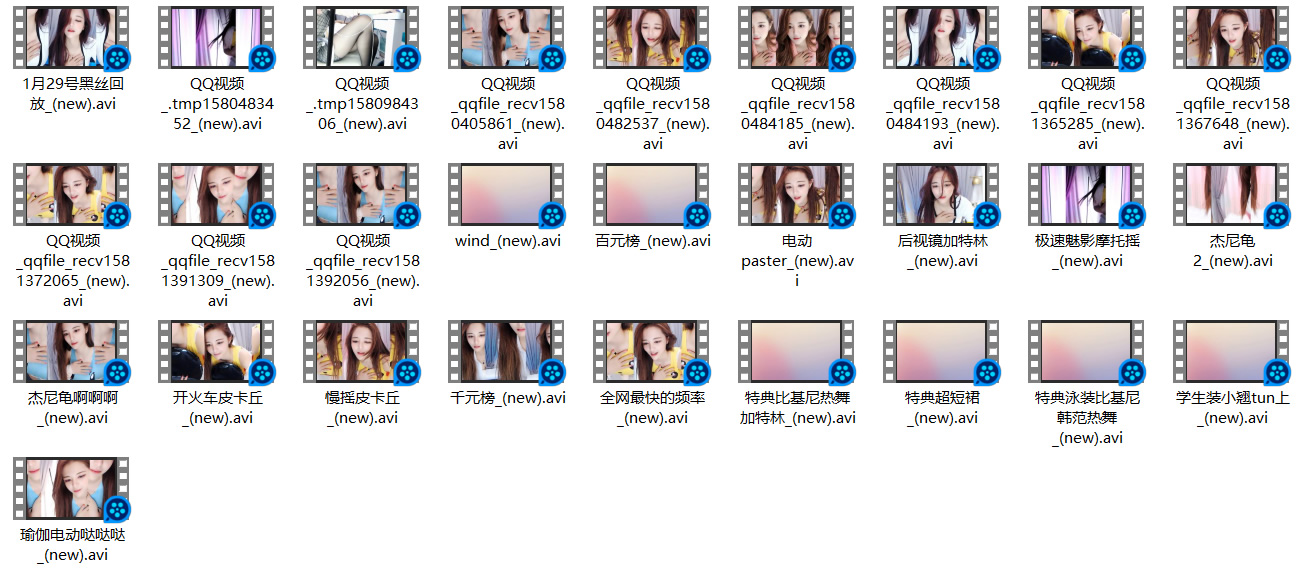1304x571 pixels.
Task: Click the qqfile_recv1581391309 video thumbnail
Action: click(216, 194)
